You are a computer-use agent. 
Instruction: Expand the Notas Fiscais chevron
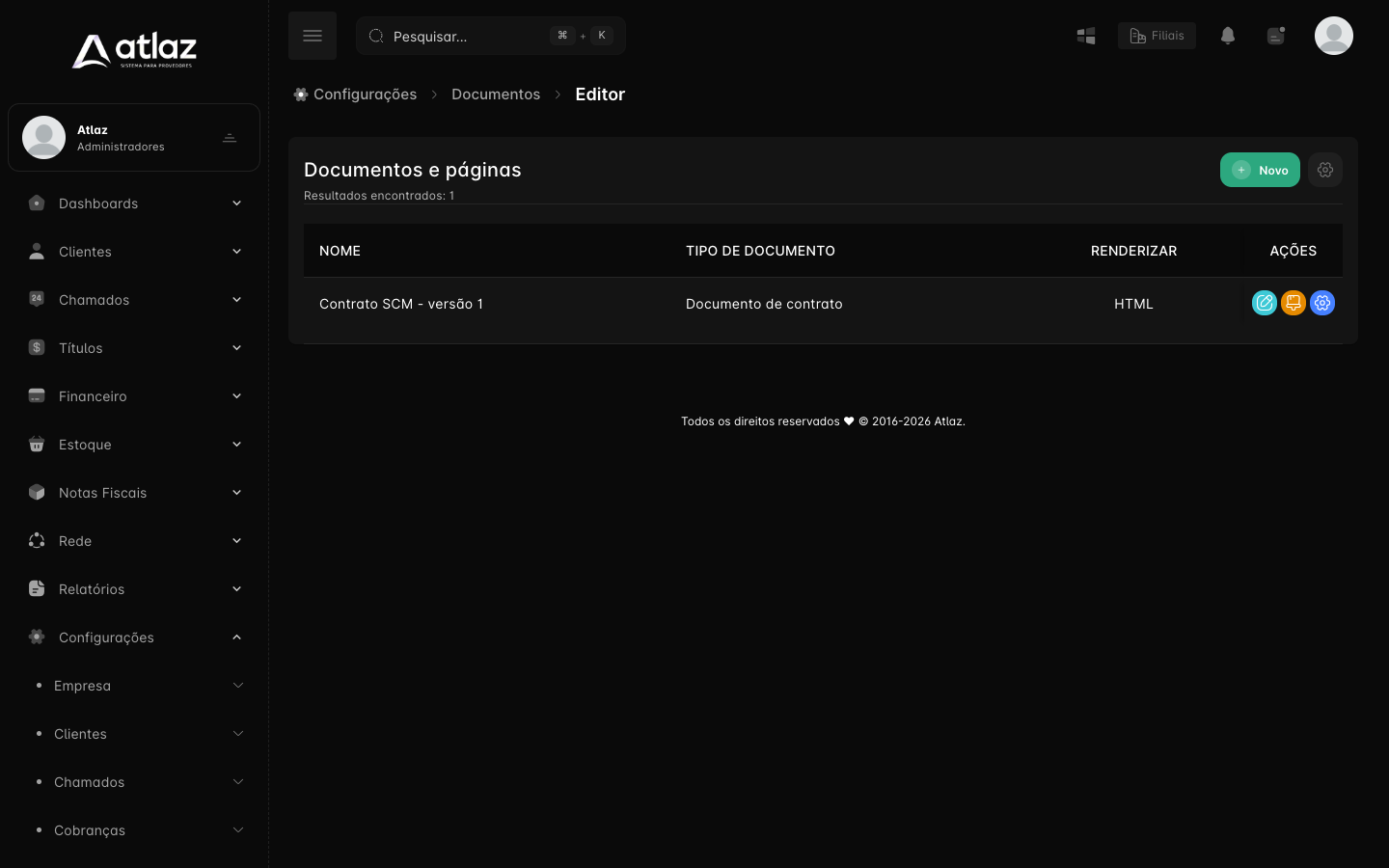(236, 493)
